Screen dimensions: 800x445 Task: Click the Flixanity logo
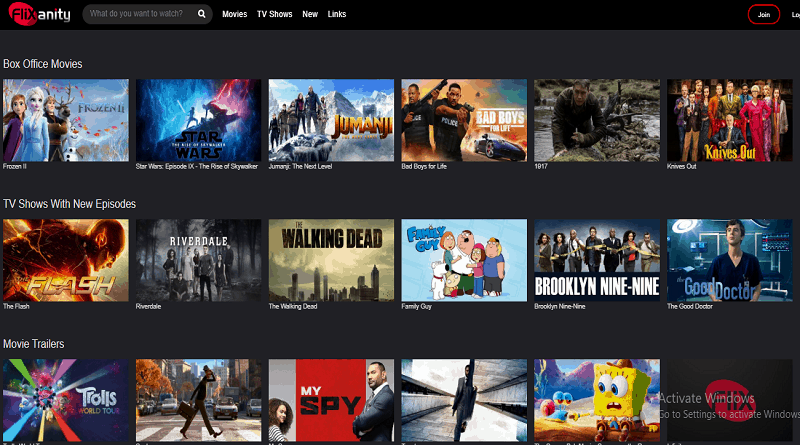pyautogui.click(x=39, y=14)
